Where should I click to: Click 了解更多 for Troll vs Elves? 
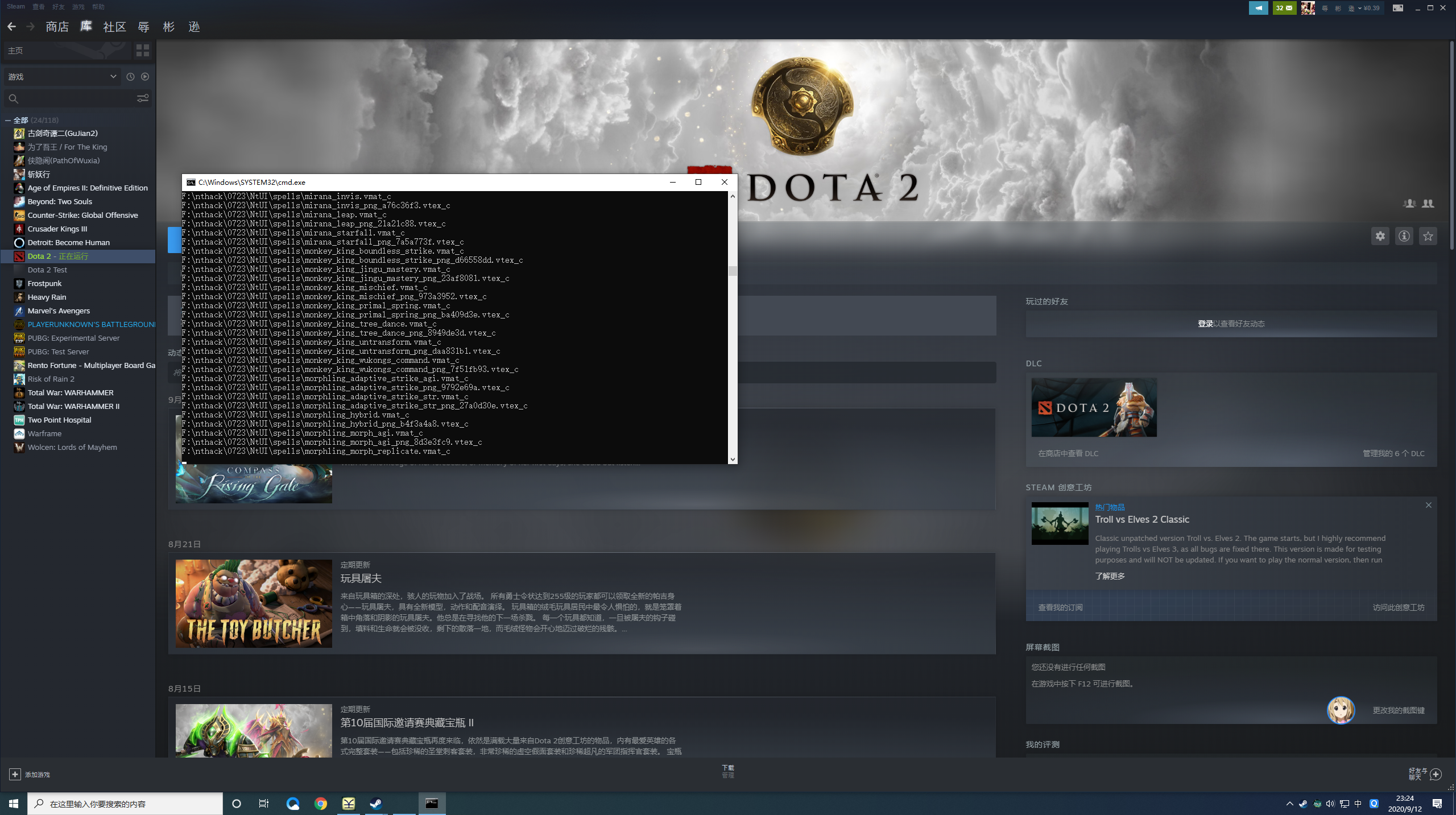1110,576
